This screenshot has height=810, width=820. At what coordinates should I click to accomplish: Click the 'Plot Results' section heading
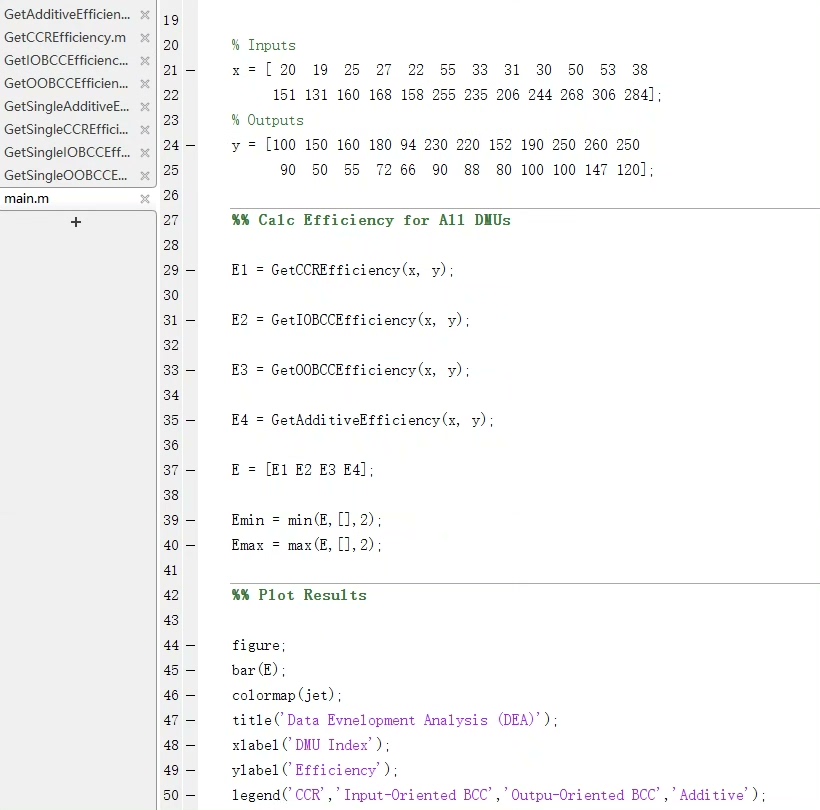312,595
